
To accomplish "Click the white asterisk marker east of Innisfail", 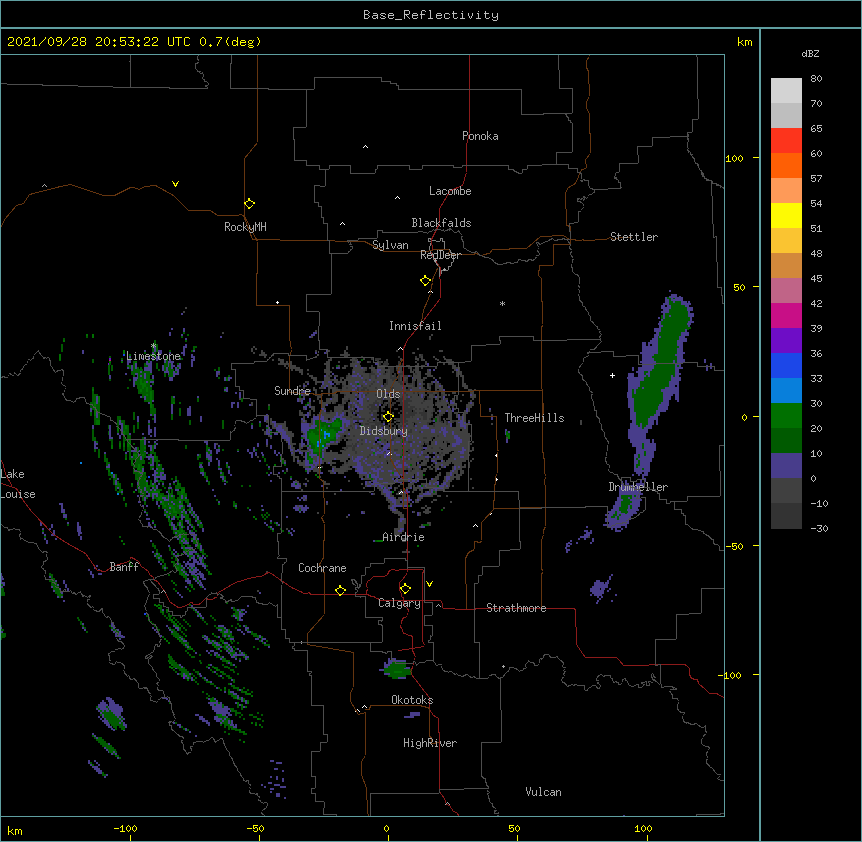I will tap(502, 303).
